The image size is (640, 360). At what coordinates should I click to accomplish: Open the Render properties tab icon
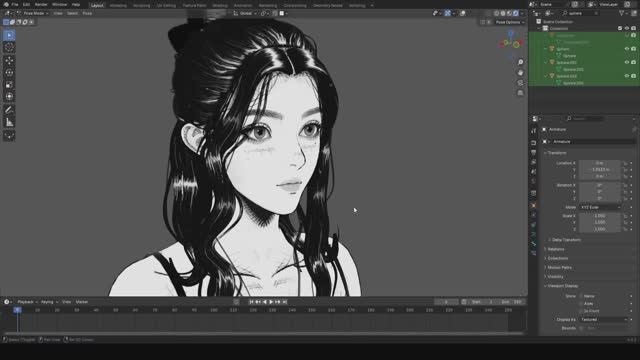[x=533, y=143]
